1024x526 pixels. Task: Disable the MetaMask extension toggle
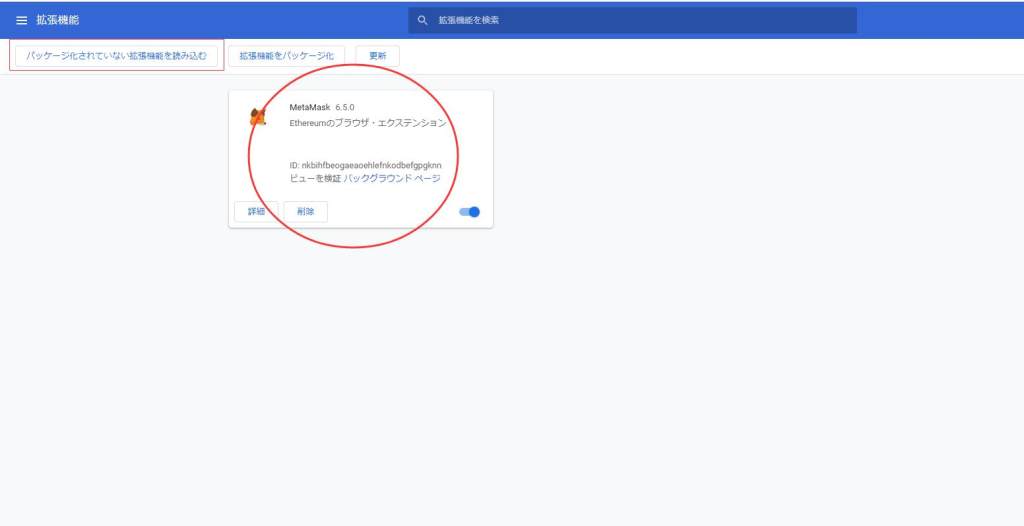click(x=470, y=211)
